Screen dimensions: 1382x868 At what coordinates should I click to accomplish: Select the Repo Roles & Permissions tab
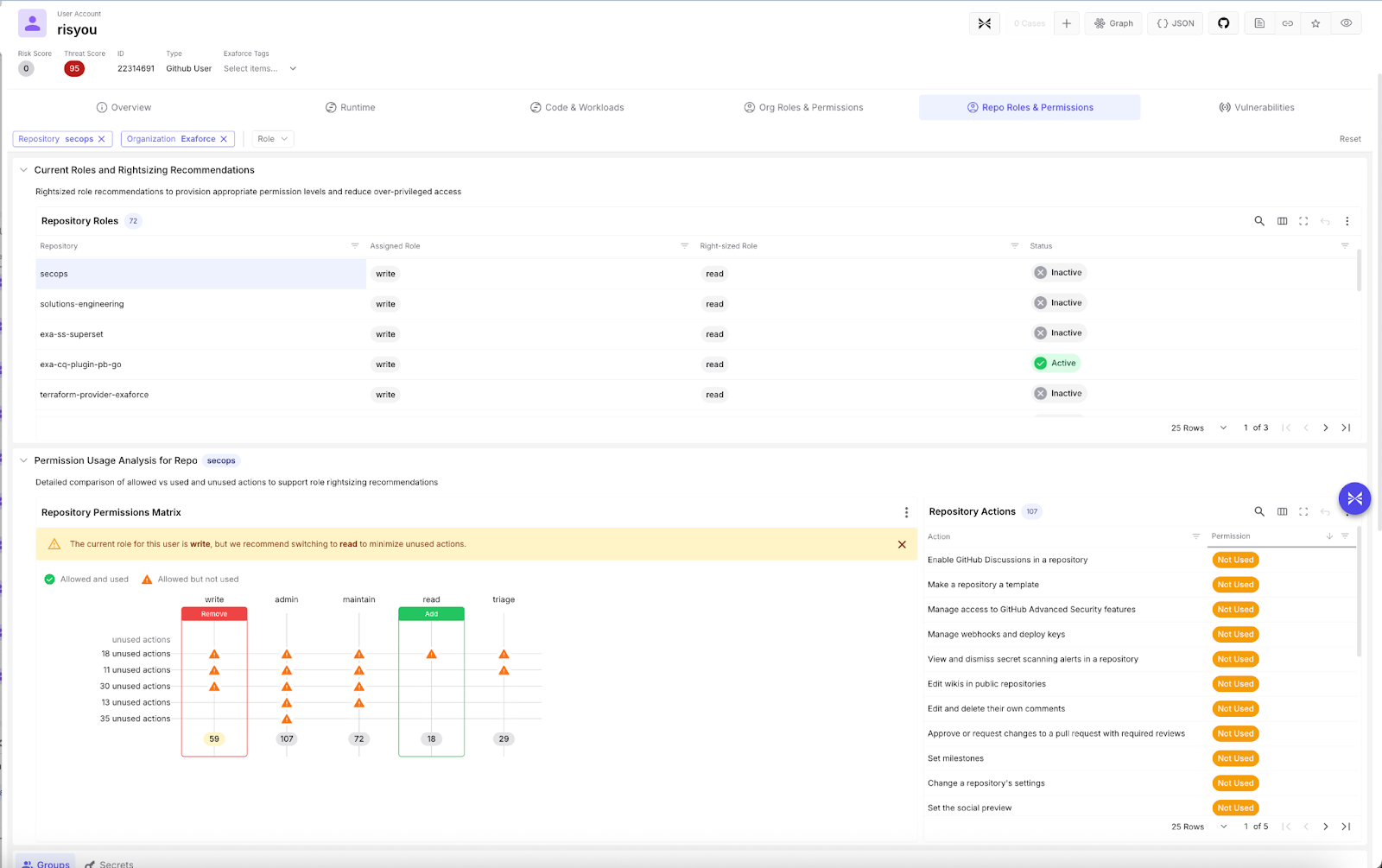(1030, 107)
